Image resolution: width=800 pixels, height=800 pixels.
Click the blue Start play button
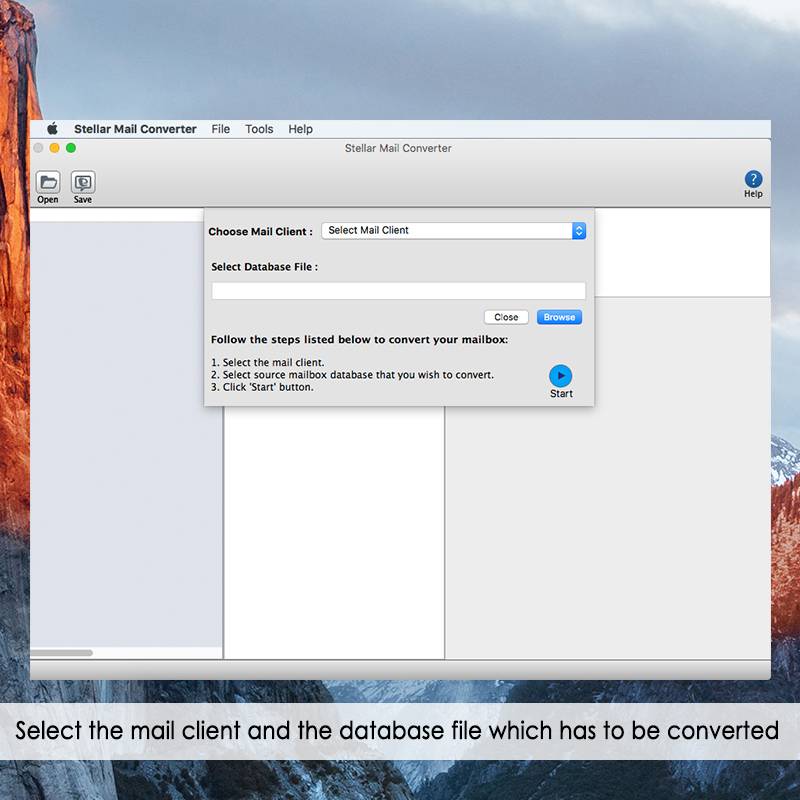coord(560,376)
